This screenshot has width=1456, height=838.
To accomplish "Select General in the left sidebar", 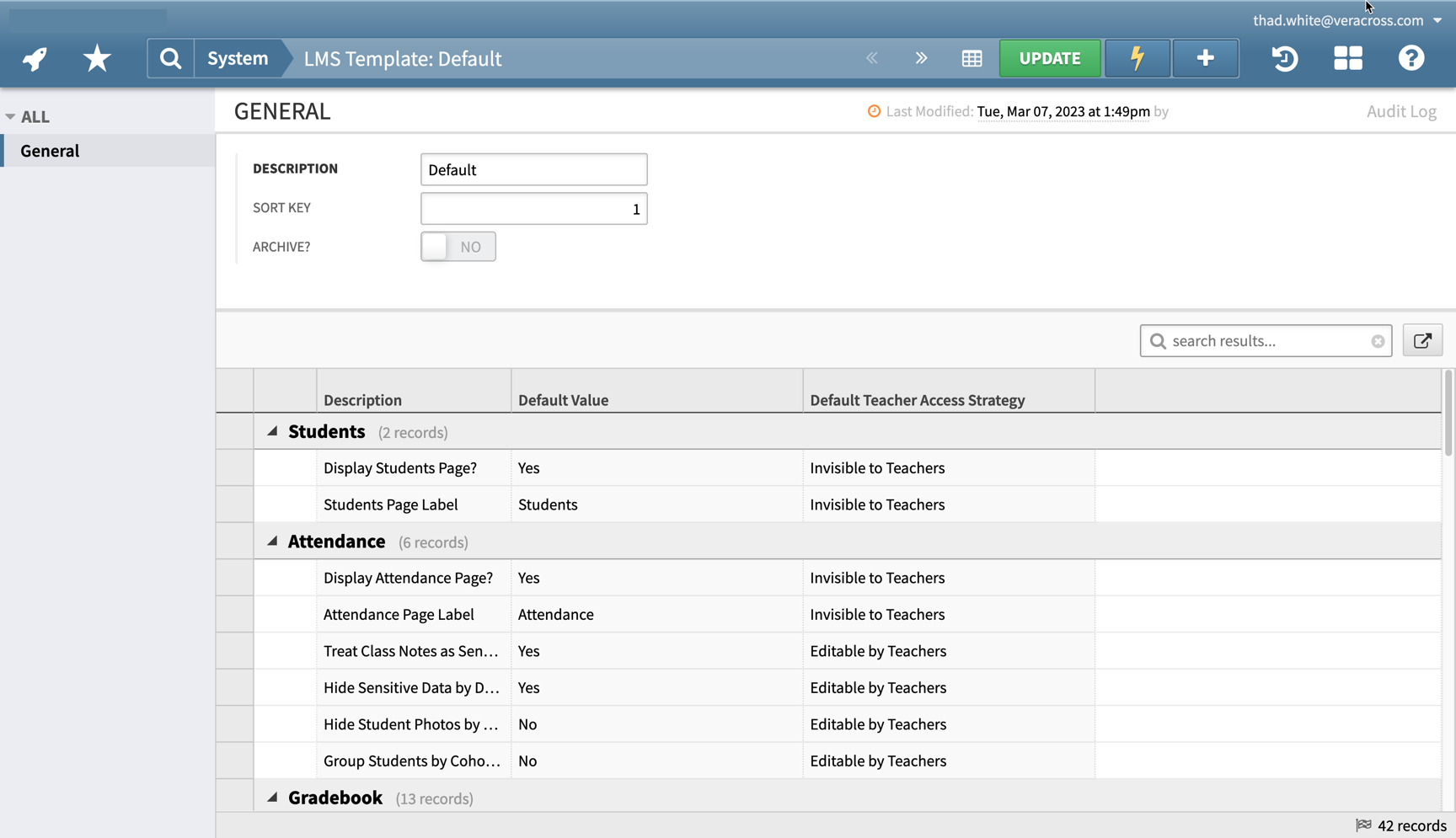I will [50, 150].
